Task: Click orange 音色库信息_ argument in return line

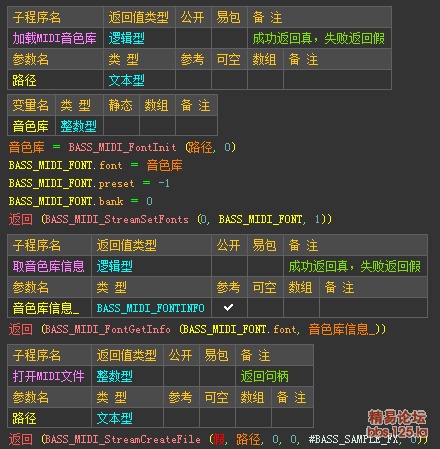Action: tap(342, 329)
